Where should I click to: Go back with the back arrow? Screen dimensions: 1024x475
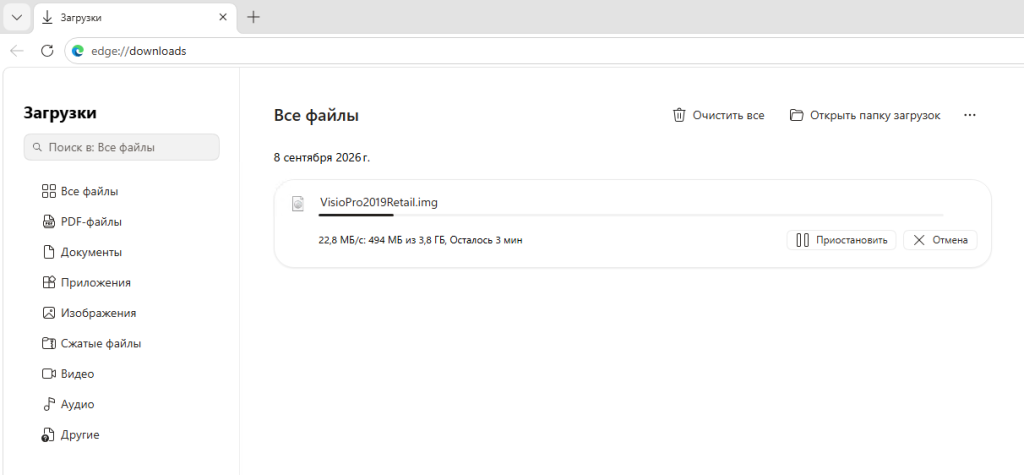(17, 51)
